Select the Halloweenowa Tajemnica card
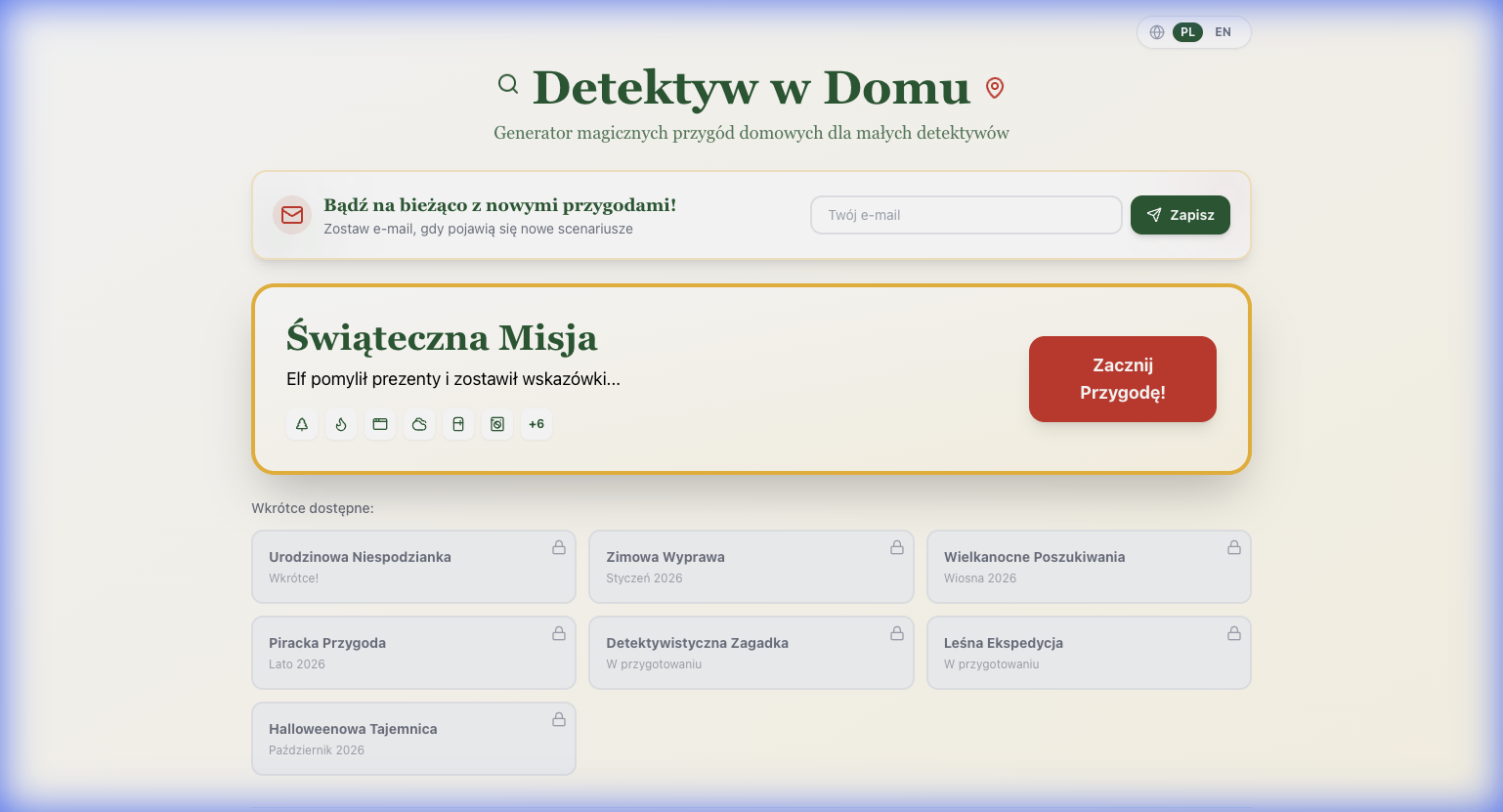 pyautogui.click(x=413, y=739)
